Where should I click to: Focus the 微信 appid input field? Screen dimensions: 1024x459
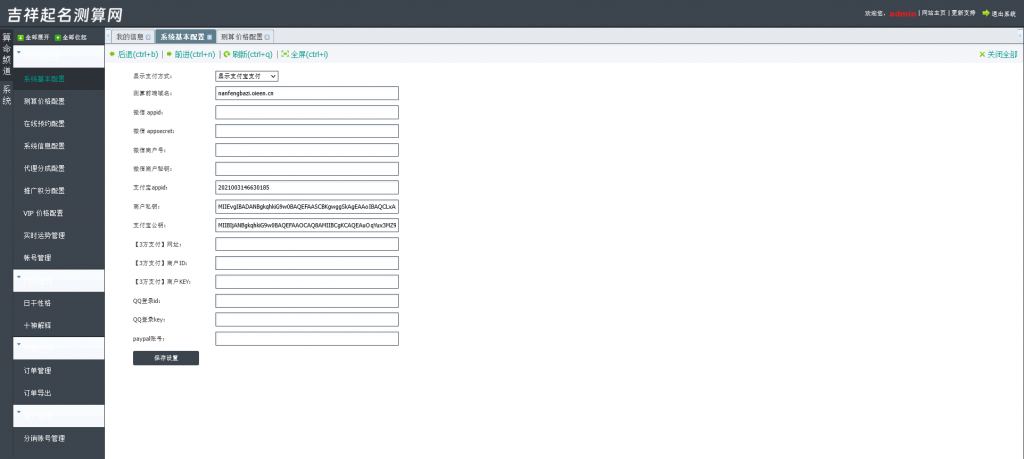(x=307, y=112)
